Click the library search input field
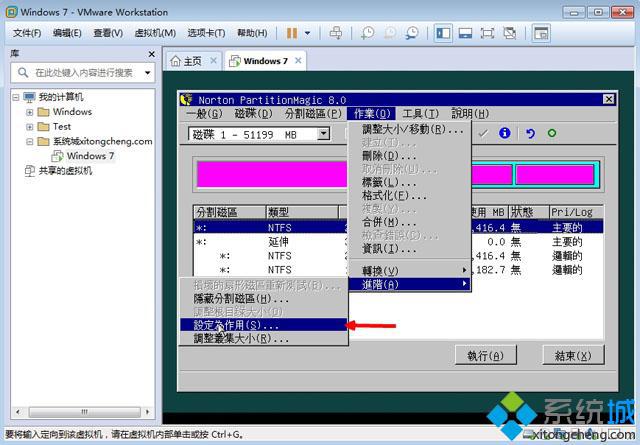The width and height of the screenshot is (640, 445). [x=83, y=73]
